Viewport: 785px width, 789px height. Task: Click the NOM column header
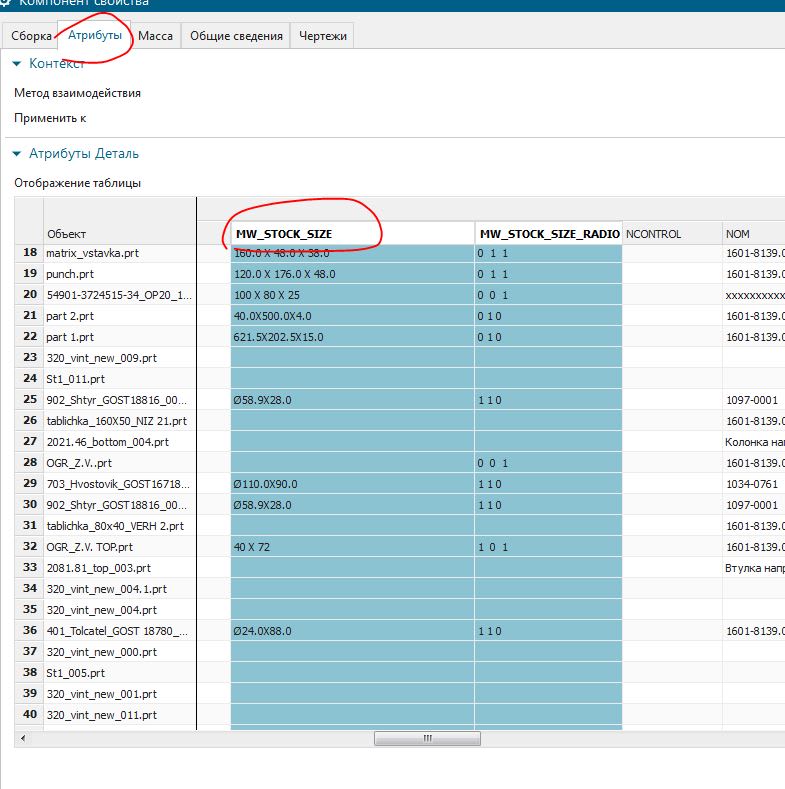(754, 234)
